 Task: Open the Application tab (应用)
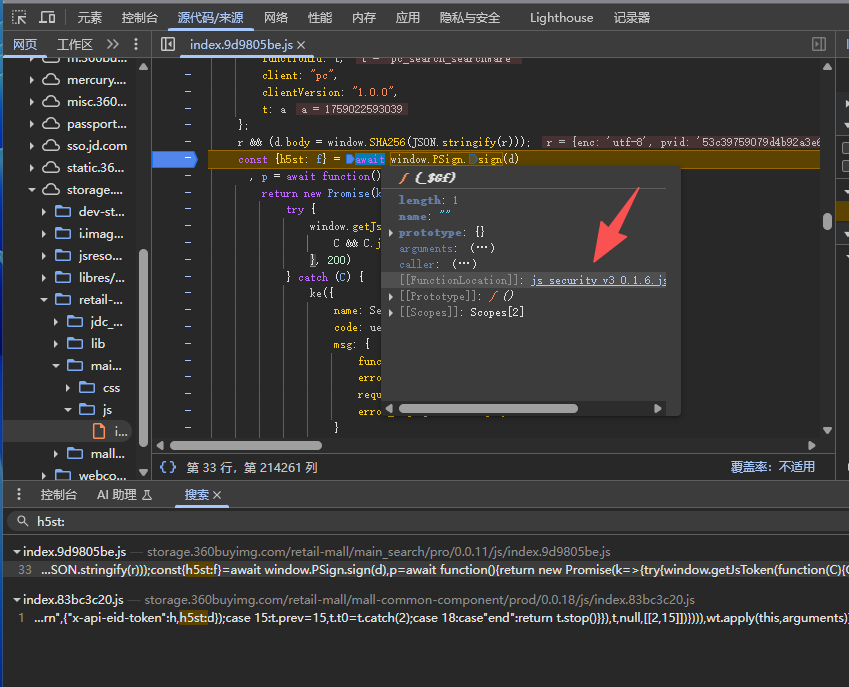point(408,18)
